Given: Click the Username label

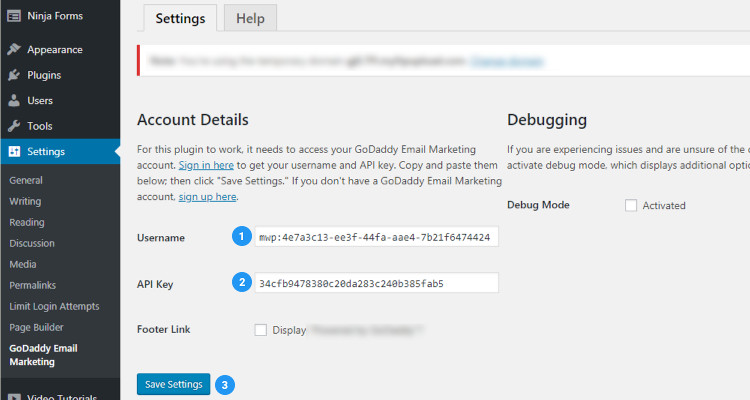Looking at the screenshot, I should coord(161,238).
